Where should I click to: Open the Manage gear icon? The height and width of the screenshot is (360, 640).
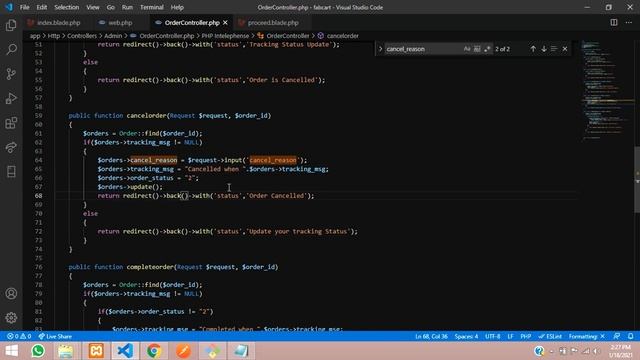click(11, 318)
